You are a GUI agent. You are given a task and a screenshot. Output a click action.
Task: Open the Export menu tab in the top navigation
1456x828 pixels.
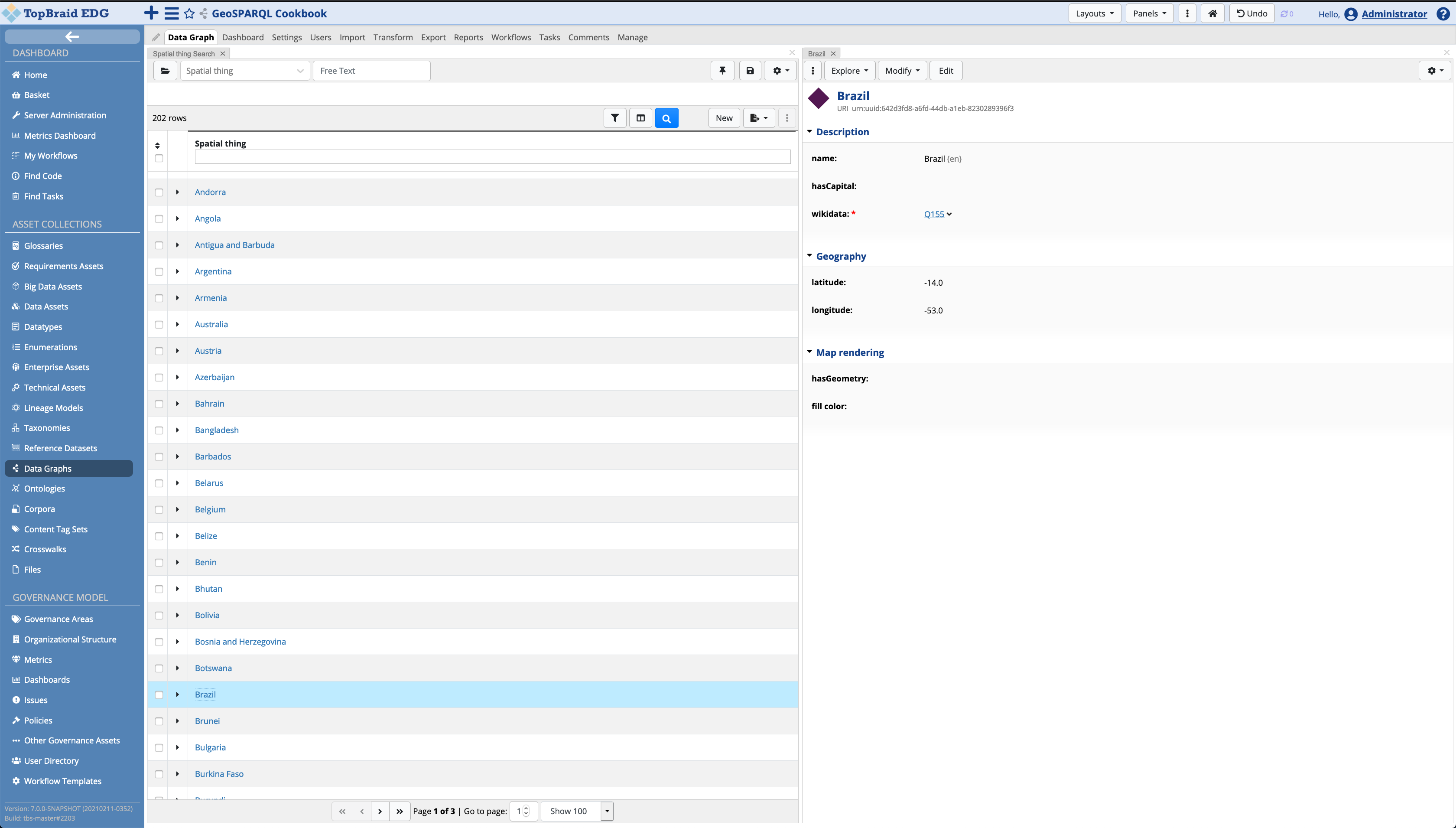pyautogui.click(x=432, y=37)
